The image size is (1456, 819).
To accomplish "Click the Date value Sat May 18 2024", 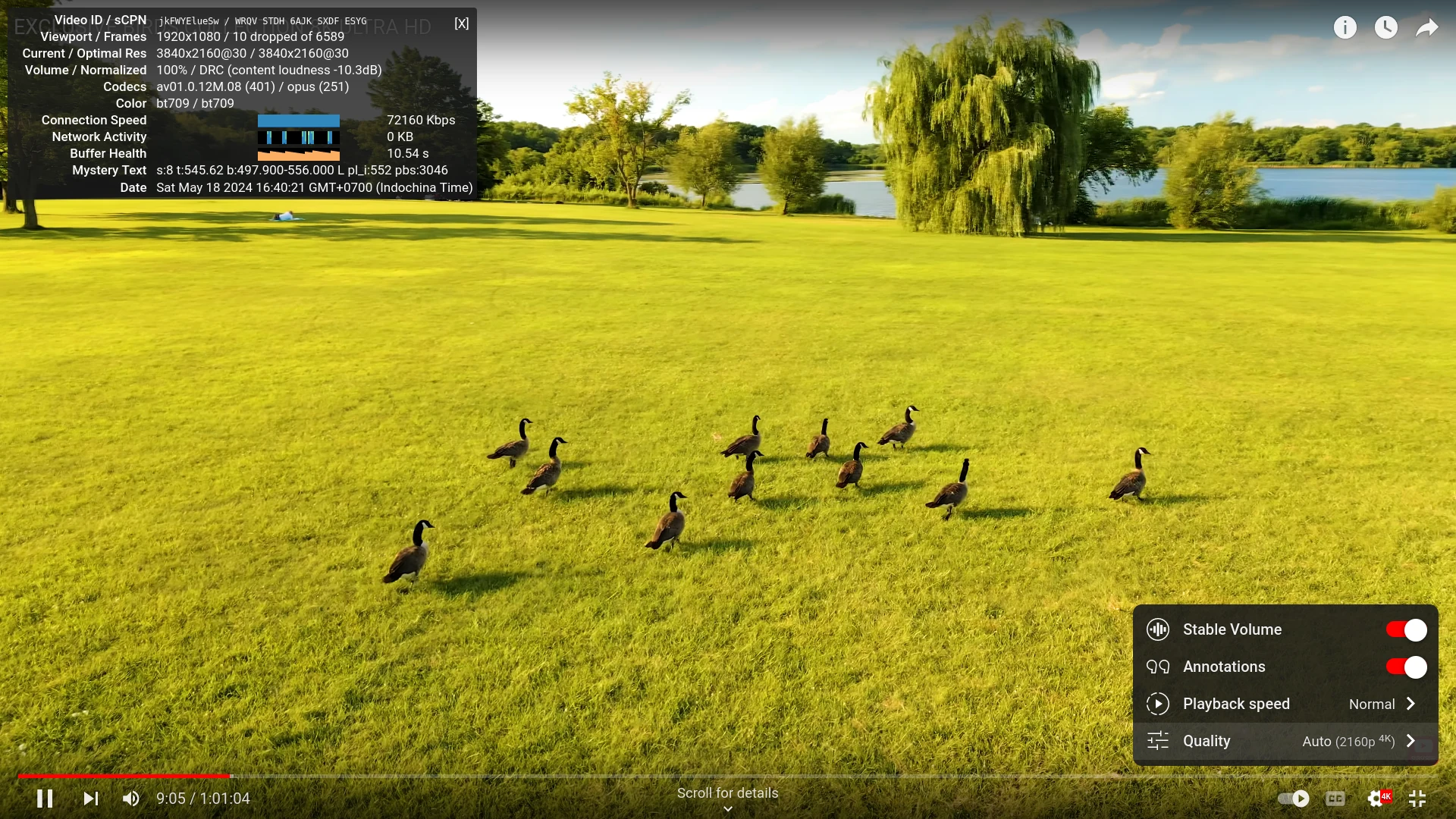I will click(x=315, y=187).
